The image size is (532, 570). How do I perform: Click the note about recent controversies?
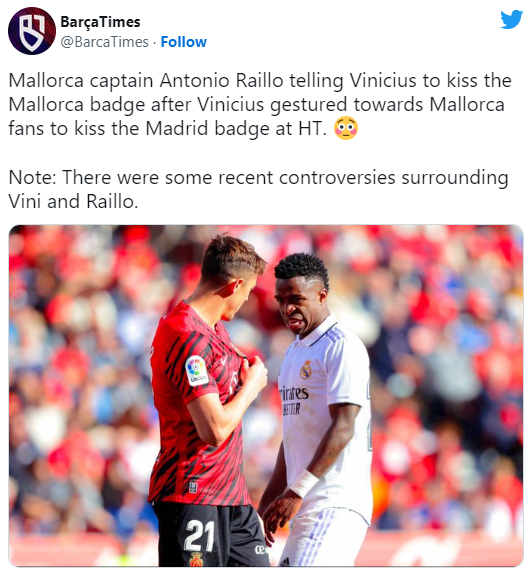[258, 189]
